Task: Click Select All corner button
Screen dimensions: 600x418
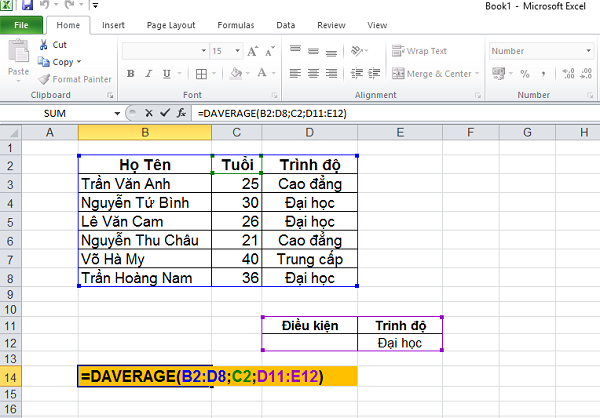Action: [x=11, y=133]
